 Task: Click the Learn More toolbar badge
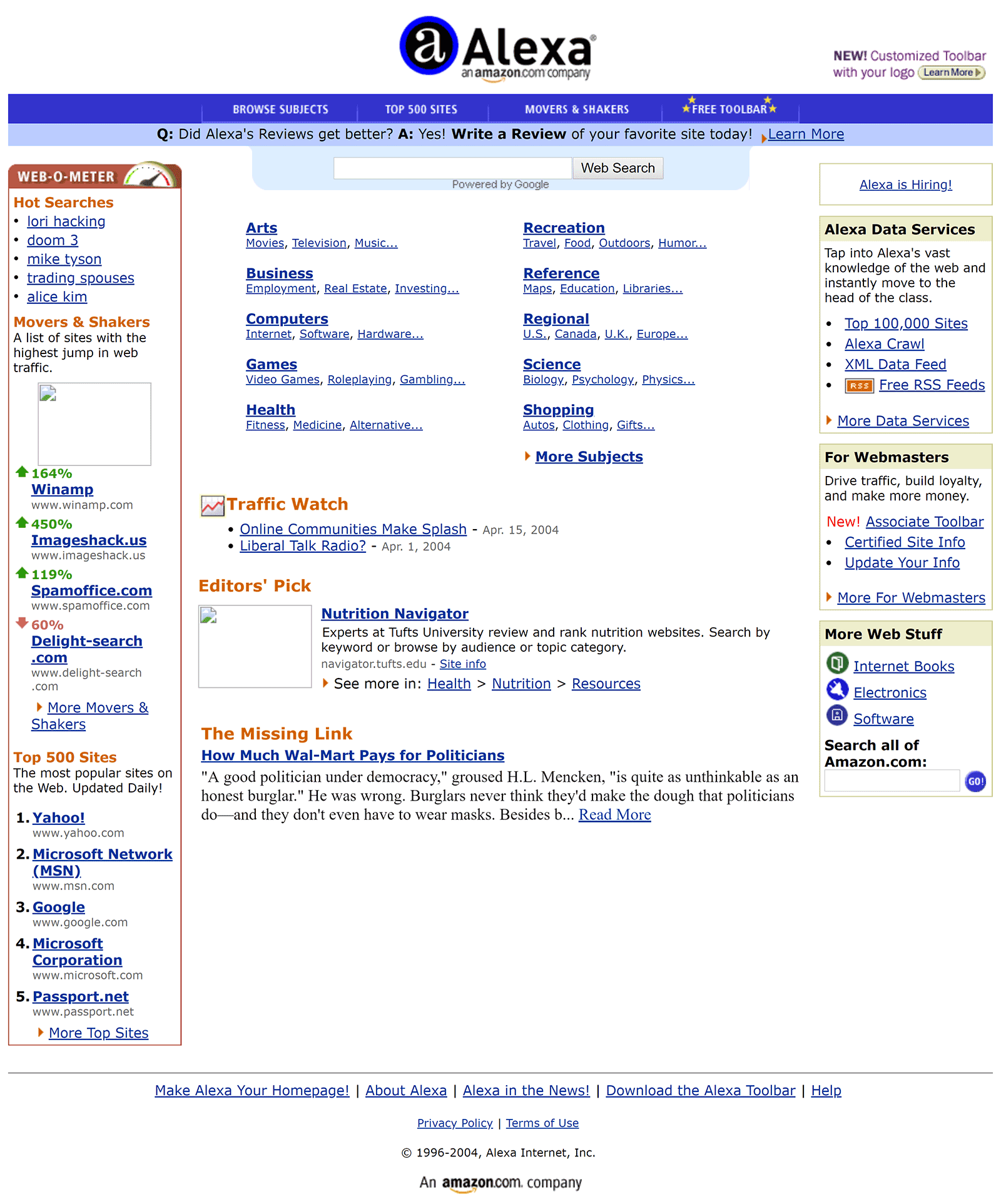[x=951, y=73]
